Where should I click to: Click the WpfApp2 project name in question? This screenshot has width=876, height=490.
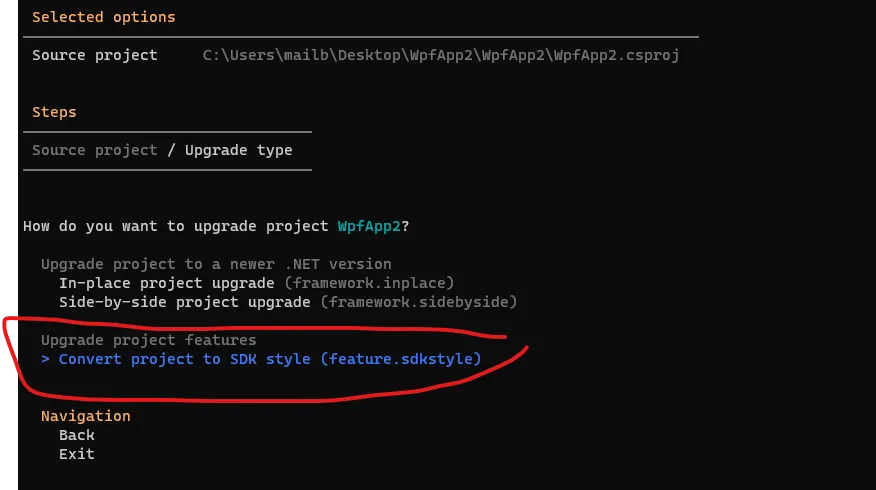click(x=369, y=226)
